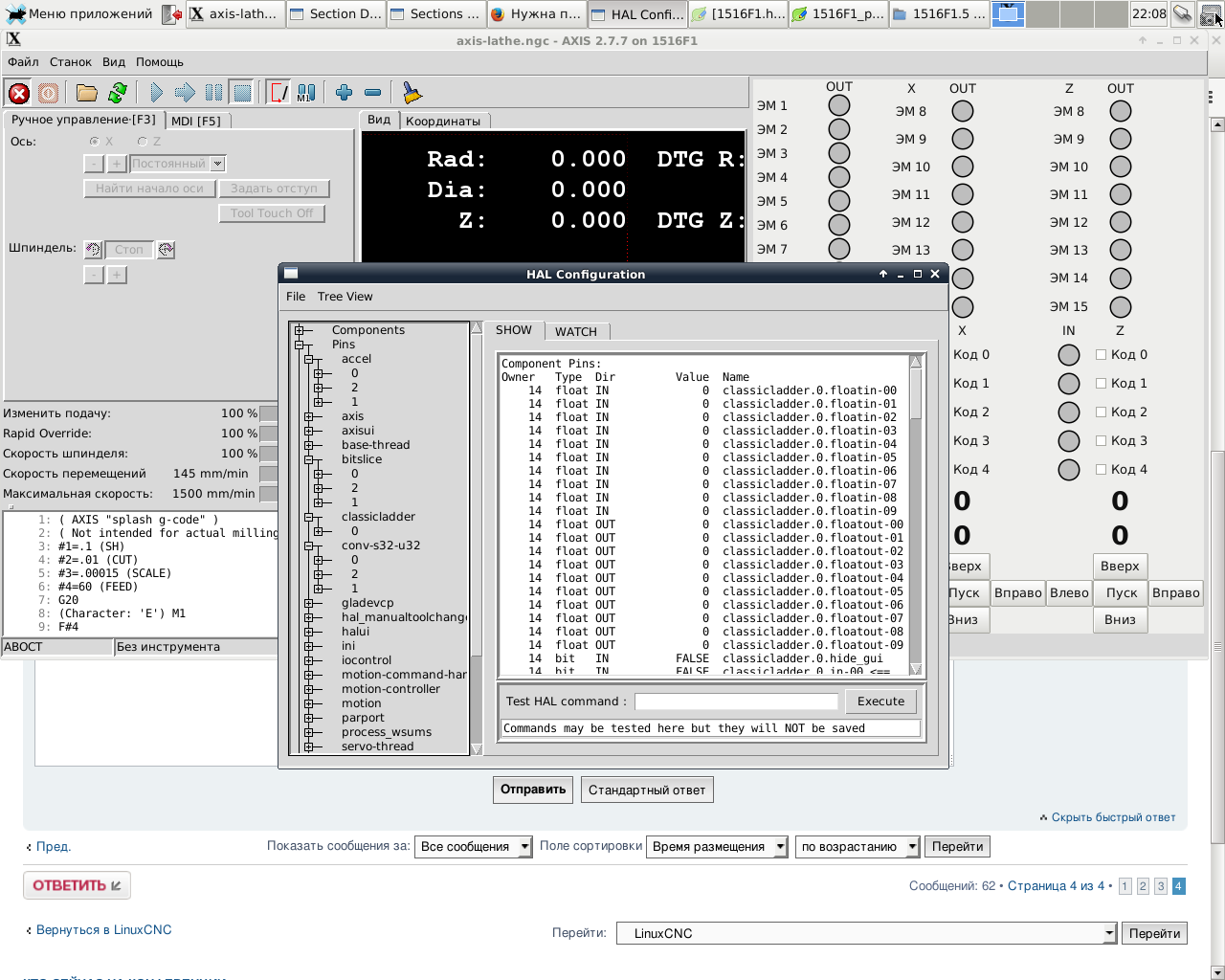
Task: Switch to the WATCH tab
Action: coord(575,332)
